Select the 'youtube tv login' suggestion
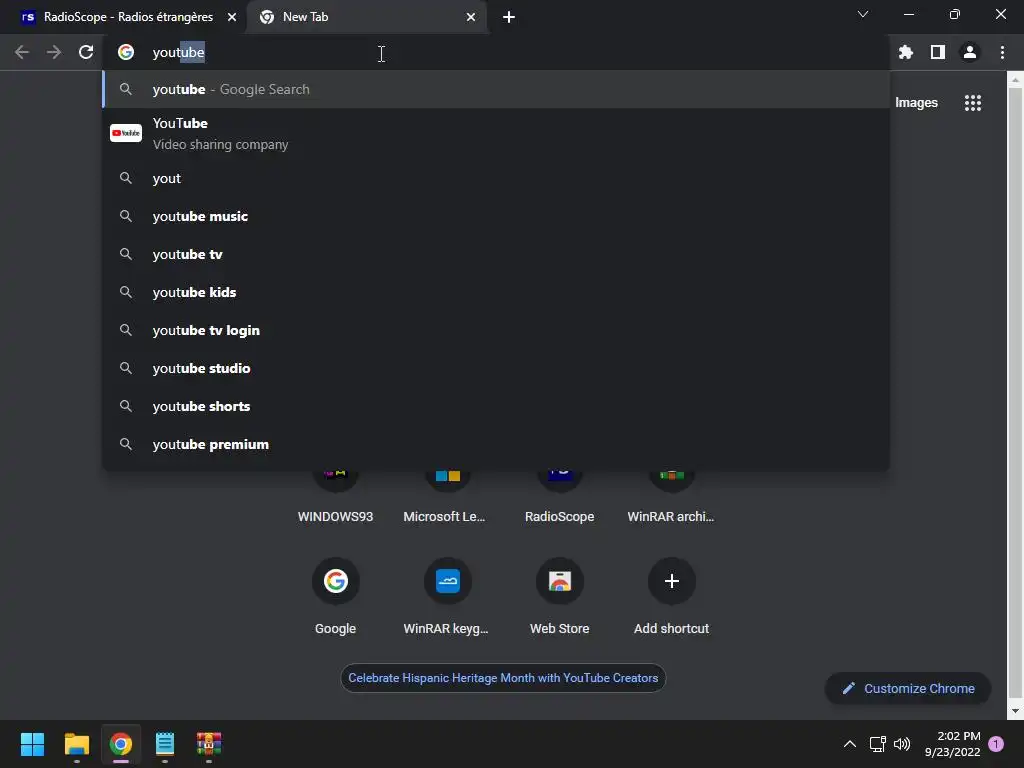1024x768 pixels. 496,330
